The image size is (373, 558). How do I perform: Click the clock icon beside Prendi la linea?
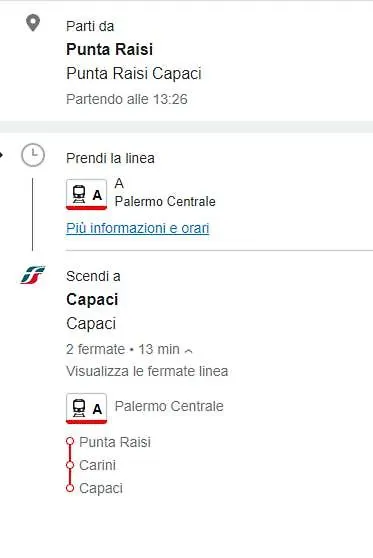[33, 155]
